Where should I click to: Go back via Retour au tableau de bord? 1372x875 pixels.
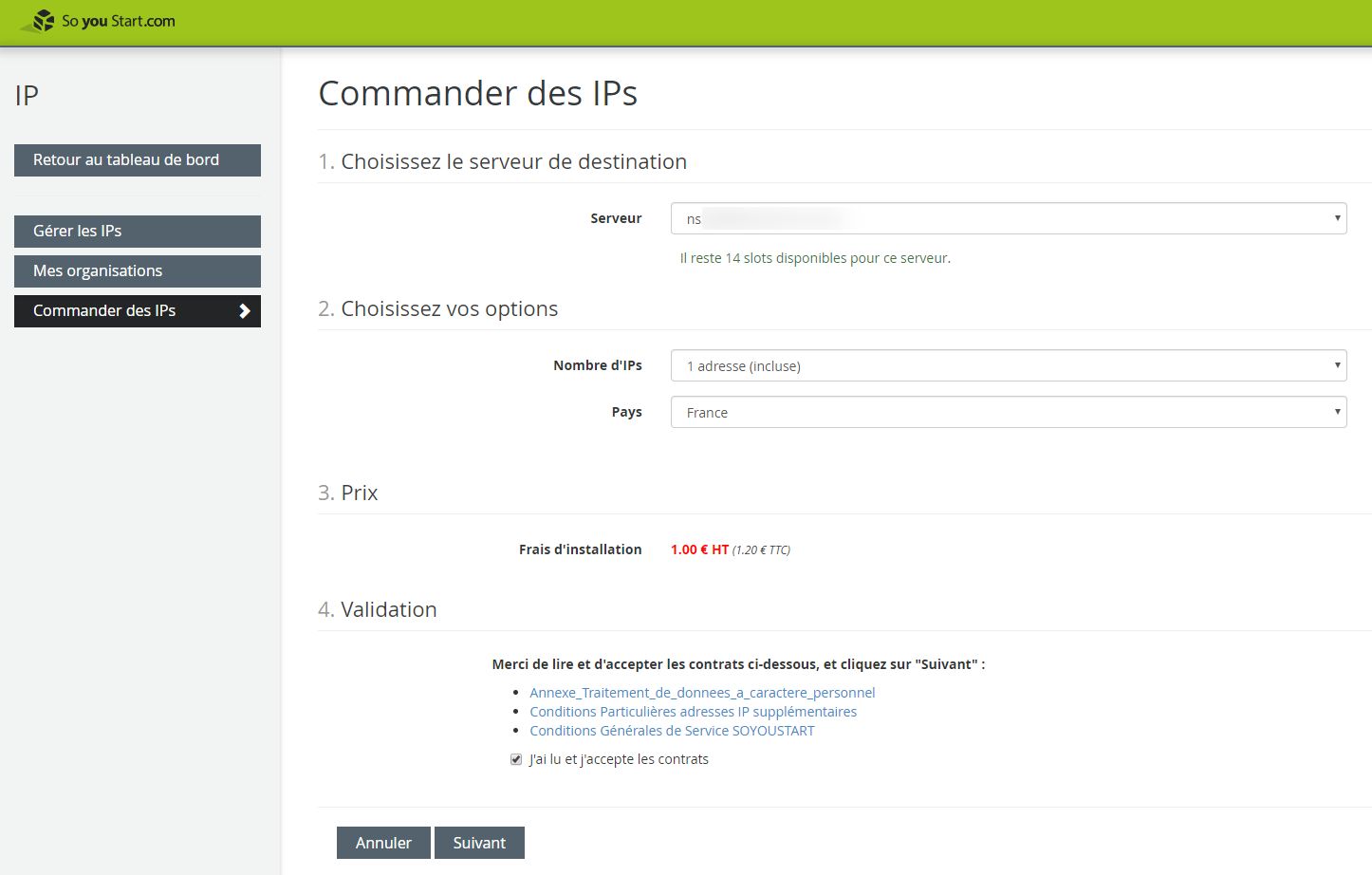pyautogui.click(x=138, y=160)
